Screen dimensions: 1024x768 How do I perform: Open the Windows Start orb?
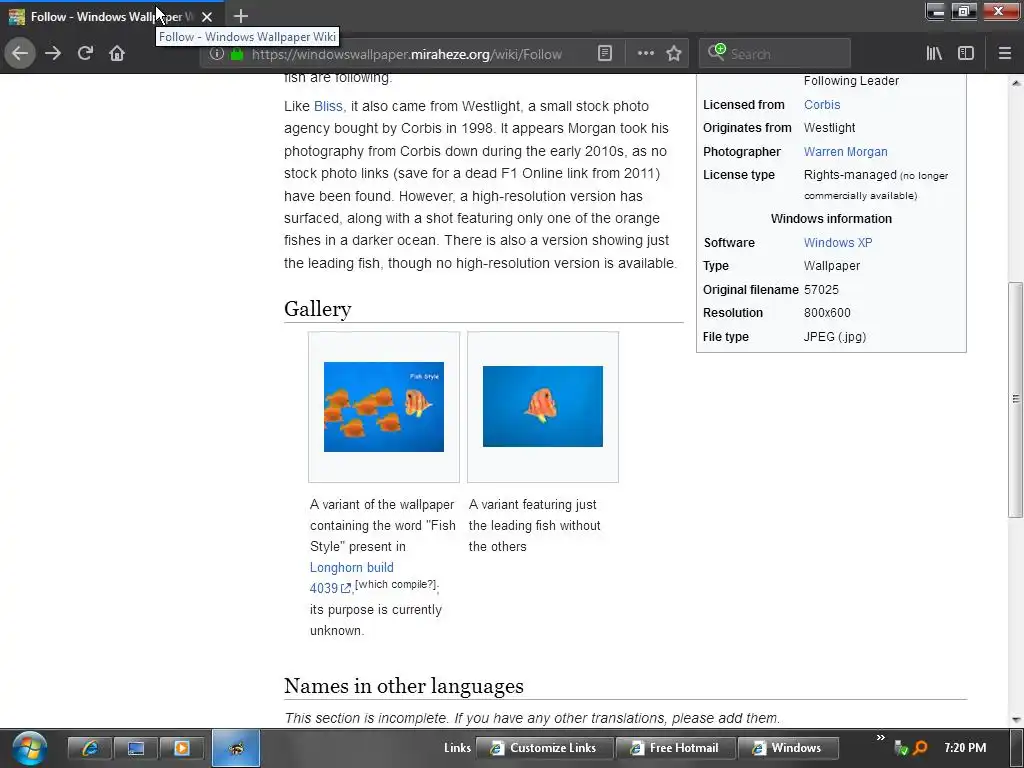[x=29, y=748]
